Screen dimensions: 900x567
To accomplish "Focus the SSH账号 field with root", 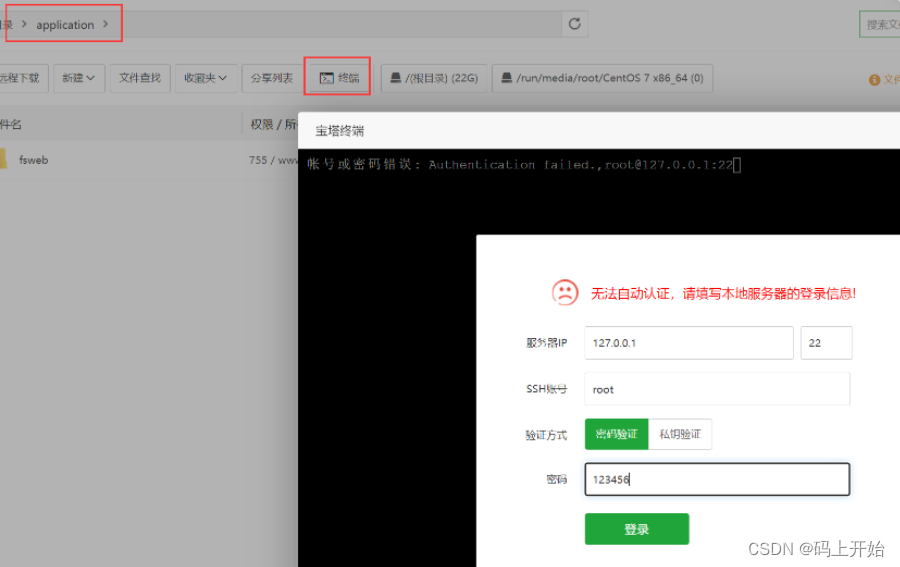I will [x=717, y=389].
